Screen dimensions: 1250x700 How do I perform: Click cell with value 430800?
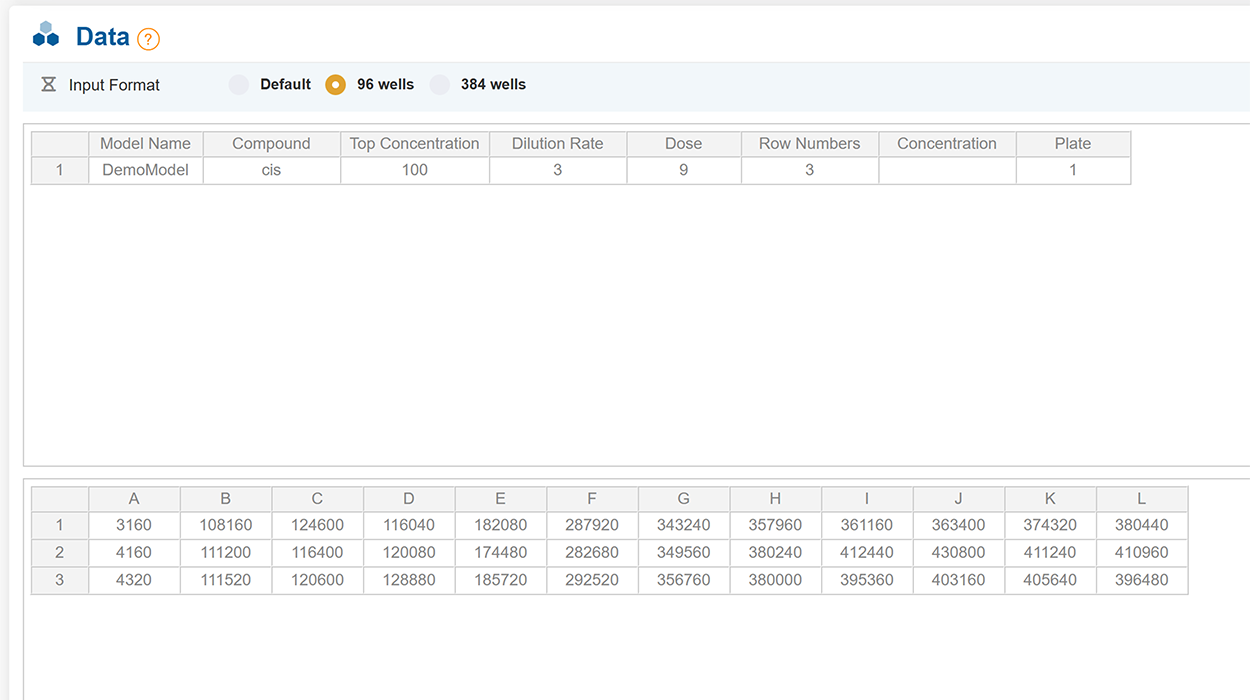tap(958, 553)
